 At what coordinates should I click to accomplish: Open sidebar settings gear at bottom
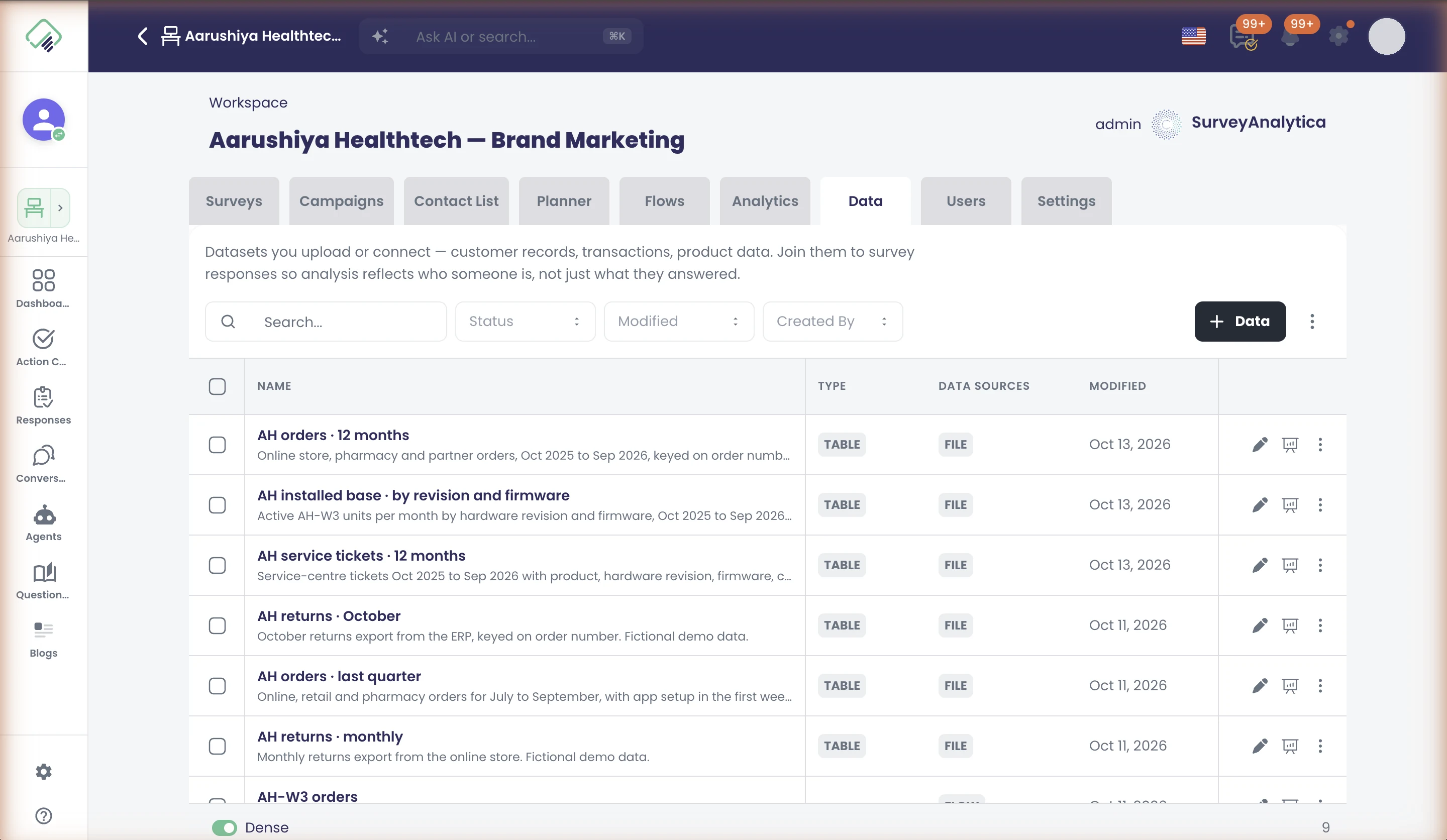44,771
